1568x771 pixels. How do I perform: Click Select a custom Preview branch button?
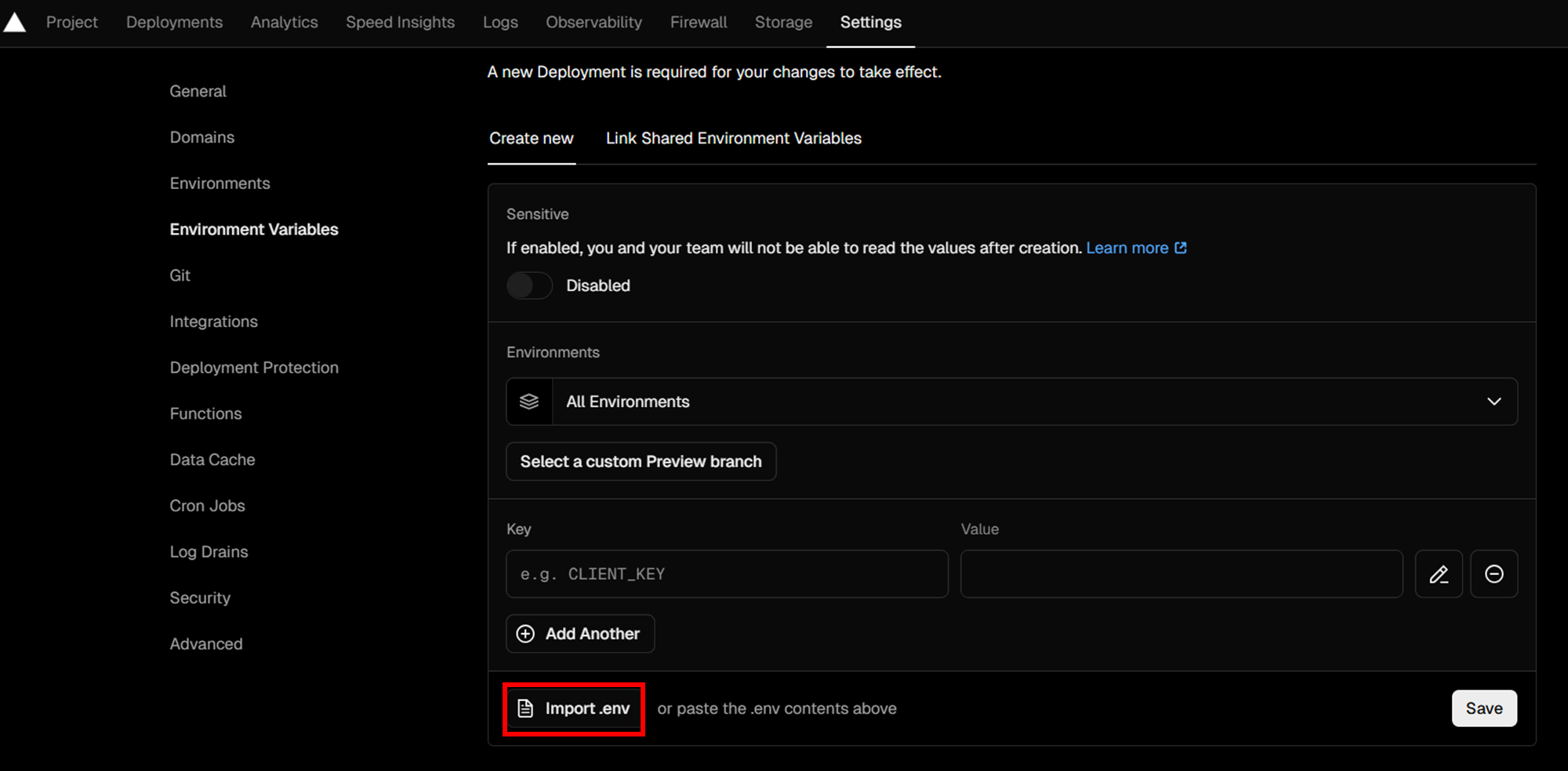click(641, 461)
